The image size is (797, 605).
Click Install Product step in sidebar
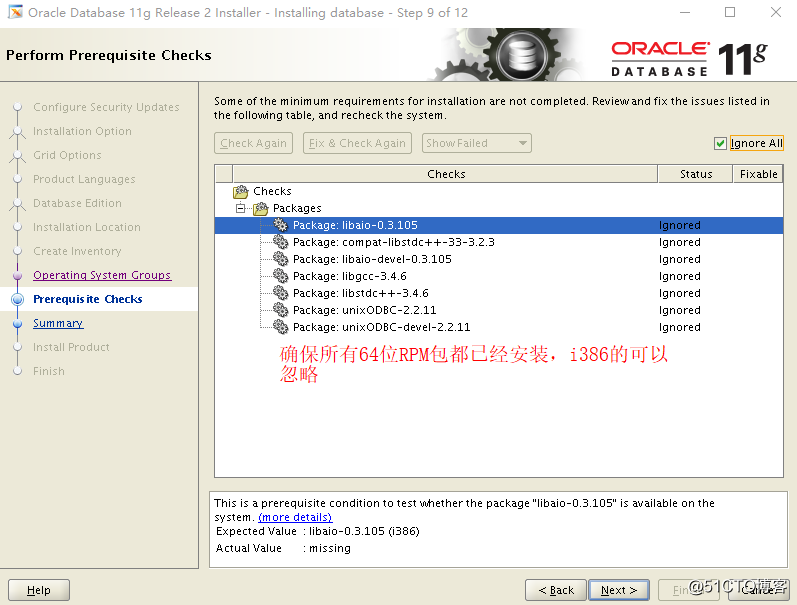coord(71,347)
